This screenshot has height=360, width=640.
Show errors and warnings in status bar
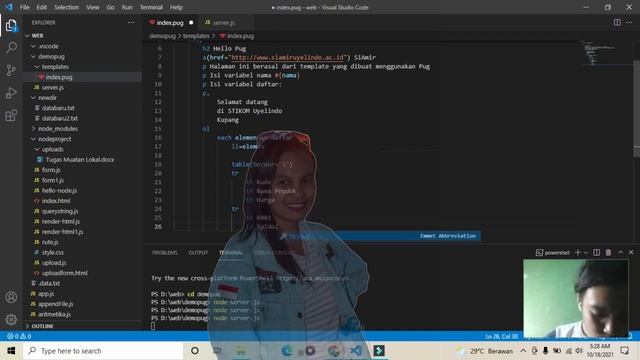coord(19,336)
